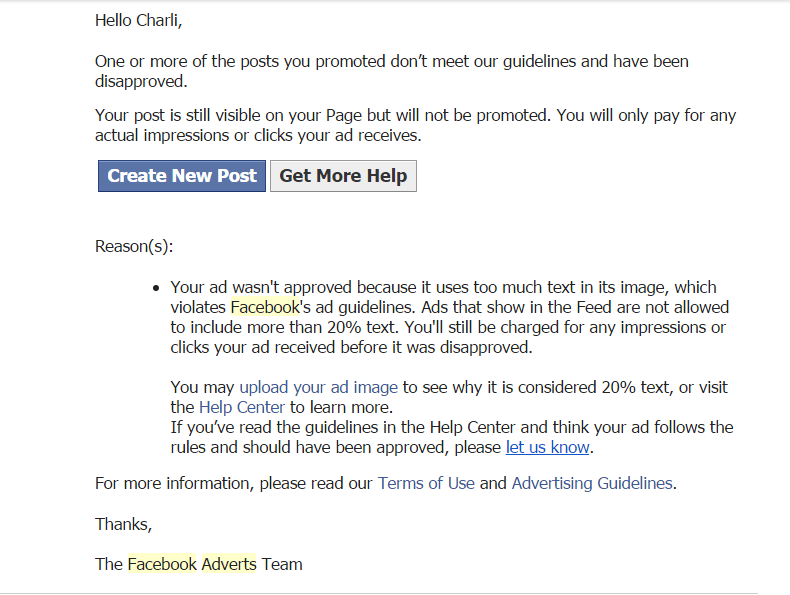Click the 'If you've read the guidelines' sentence
The image size is (790, 595).
(452, 437)
